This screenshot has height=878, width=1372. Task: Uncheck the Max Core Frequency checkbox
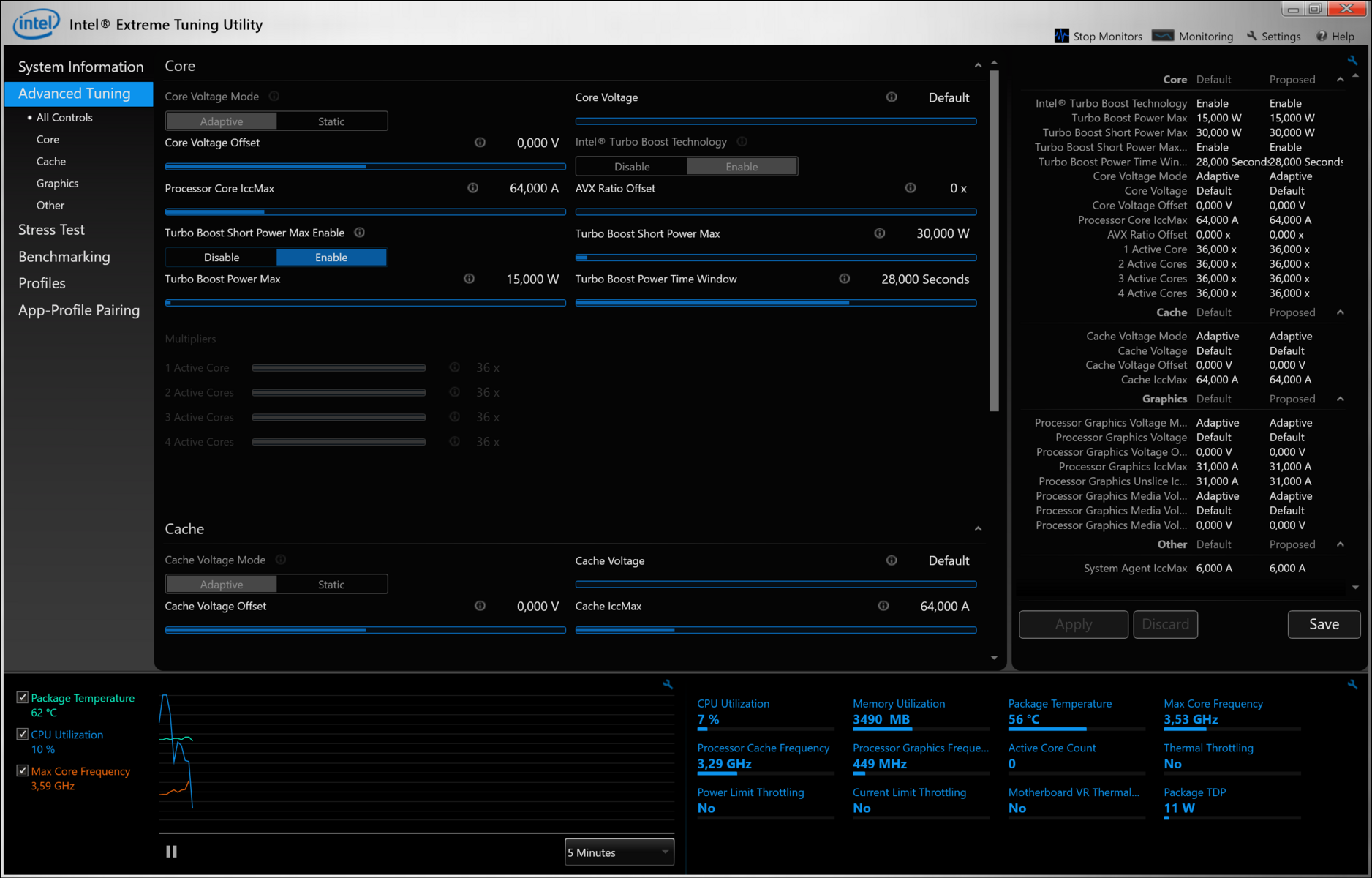click(x=23, y=771)
